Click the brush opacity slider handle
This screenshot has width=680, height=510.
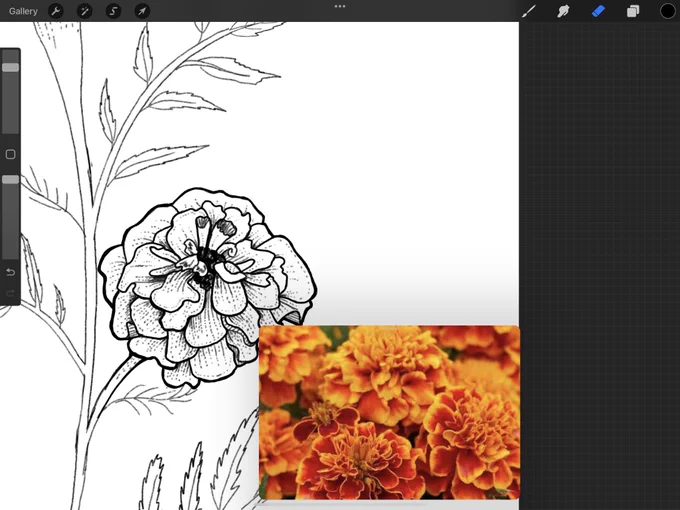click(x=10, y=180)
